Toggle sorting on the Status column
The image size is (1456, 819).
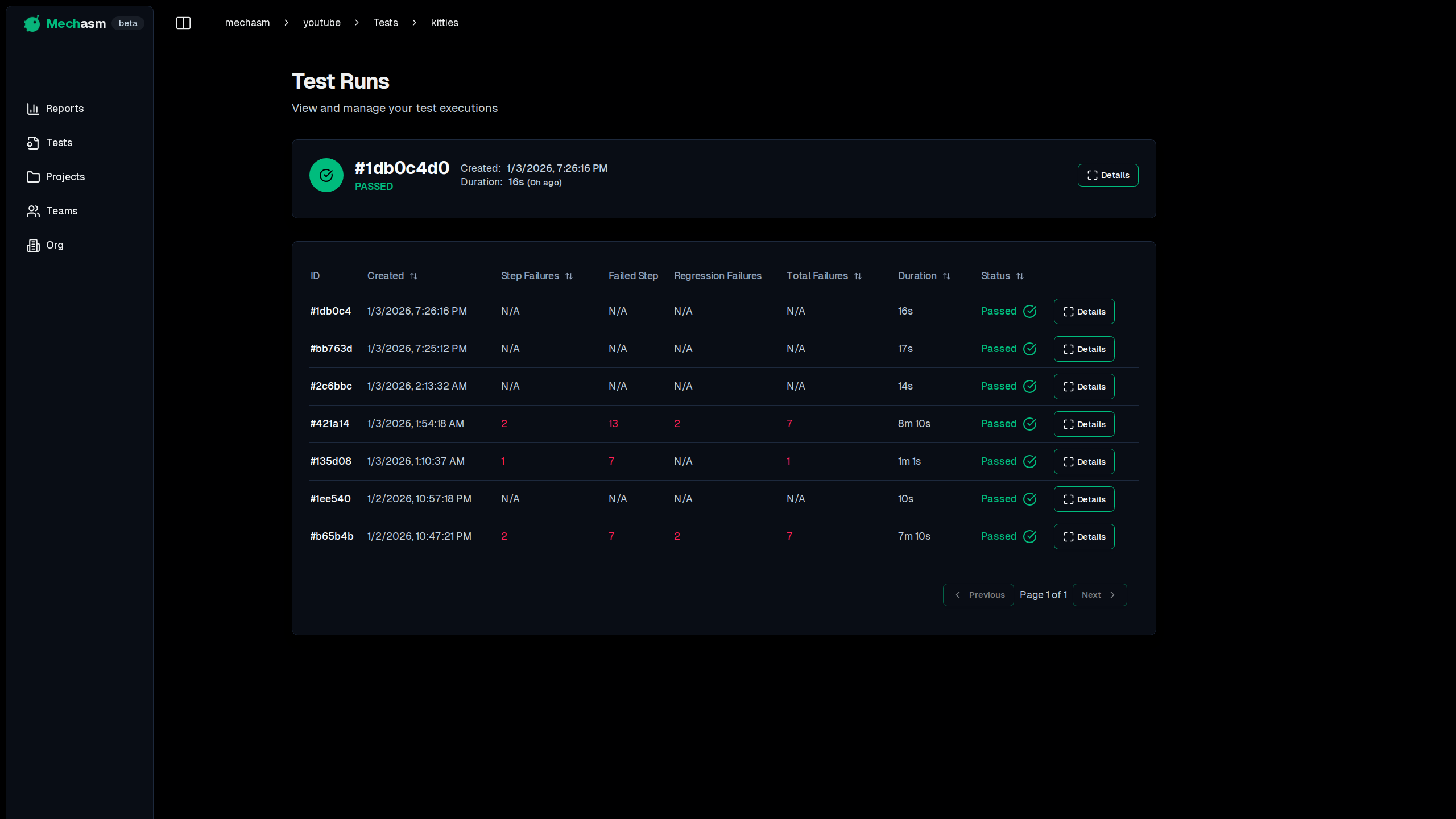click(x=1019, y=276)
